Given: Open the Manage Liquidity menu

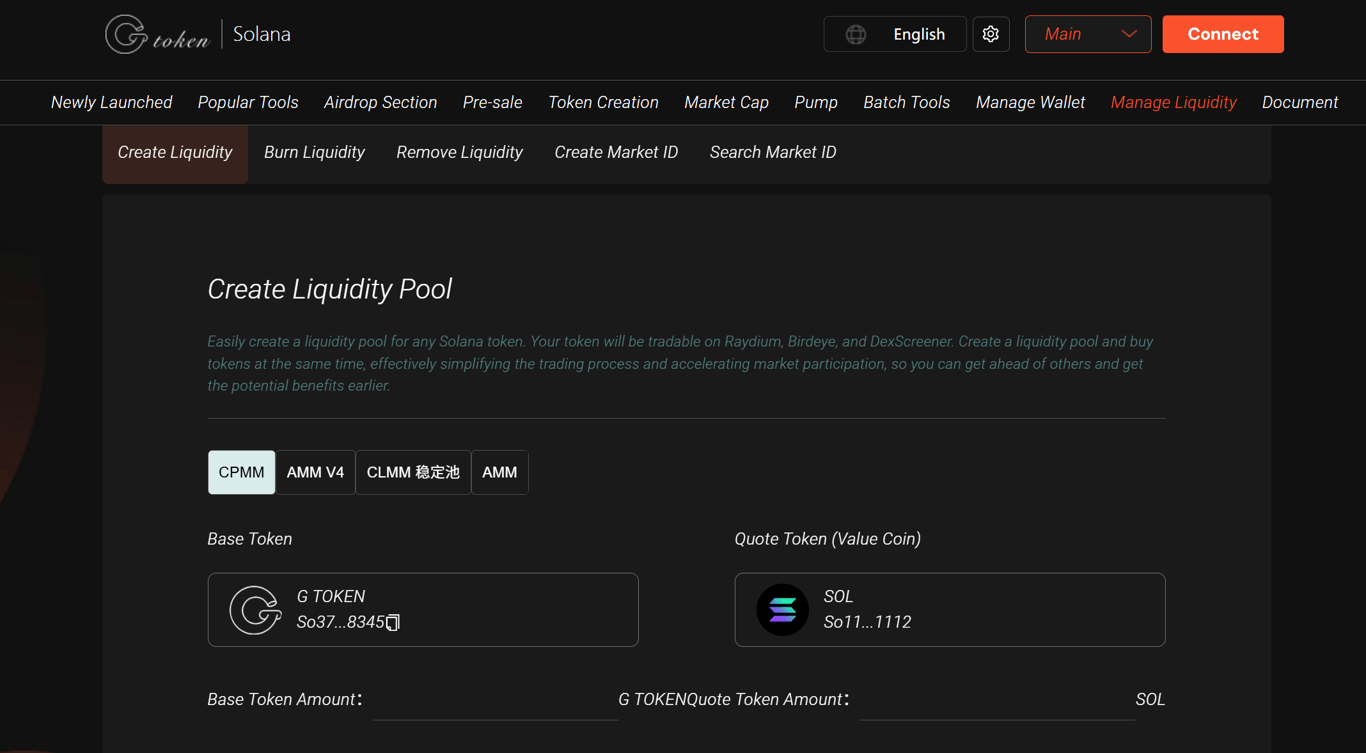Looking at the screenshot, I should (1174, 102).
